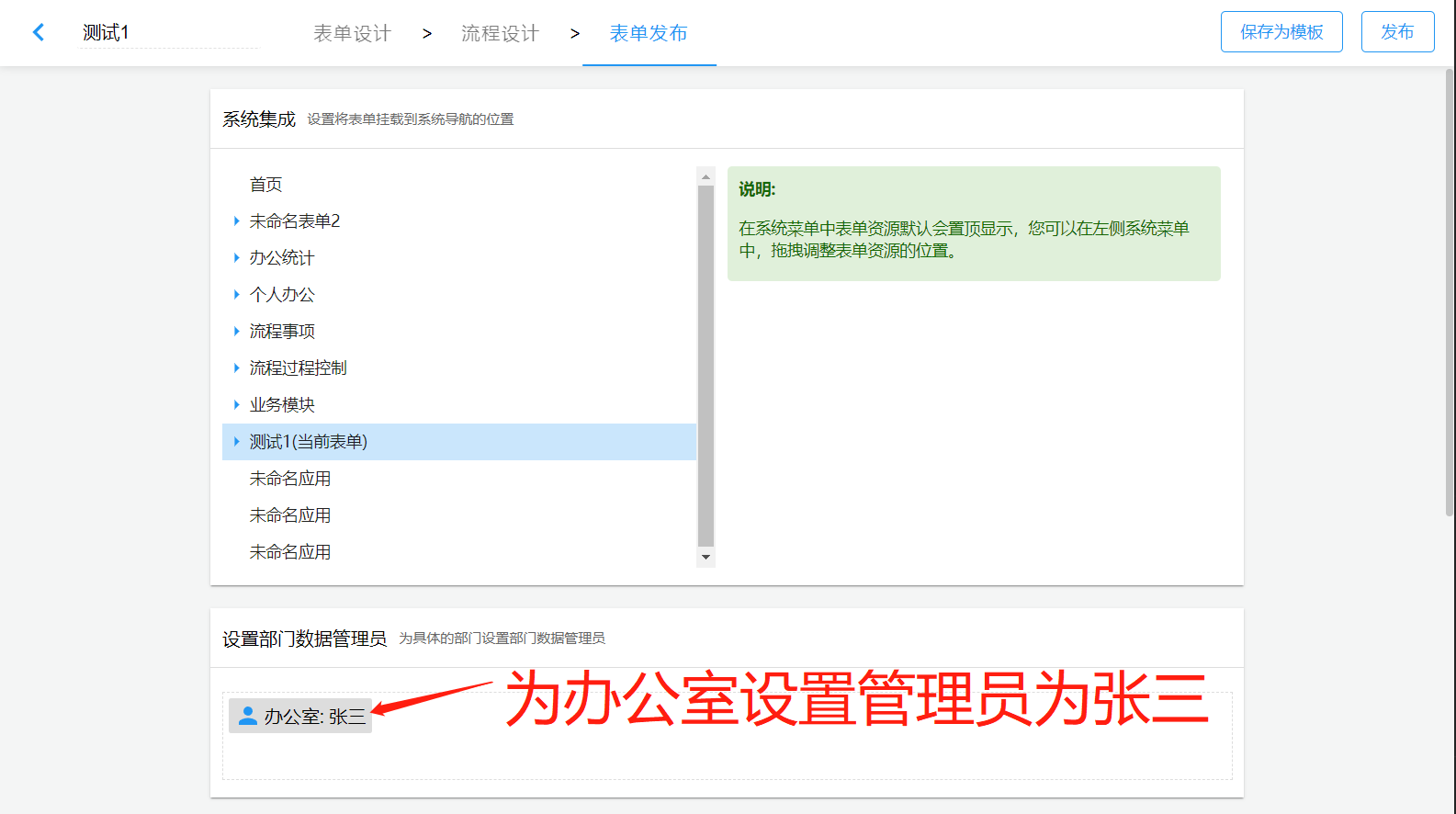
Task: Click tree list scrollbar down arrow
Action: (705, 557)
